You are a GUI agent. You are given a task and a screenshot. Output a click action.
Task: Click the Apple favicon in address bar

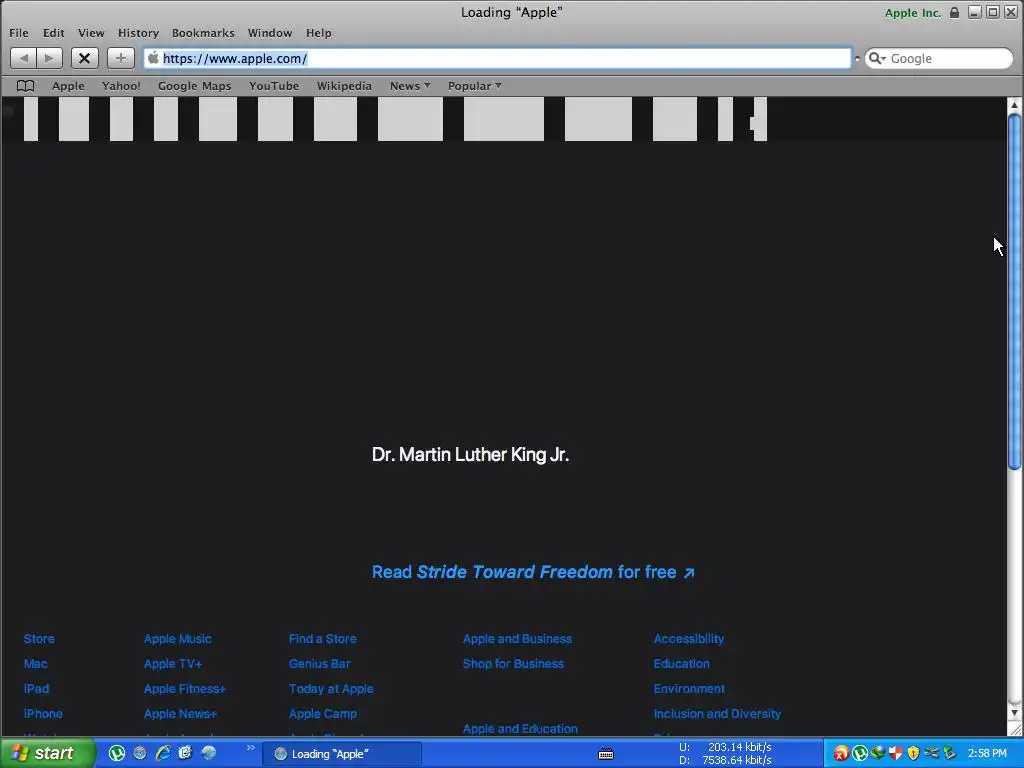click(x=153, y=58)
